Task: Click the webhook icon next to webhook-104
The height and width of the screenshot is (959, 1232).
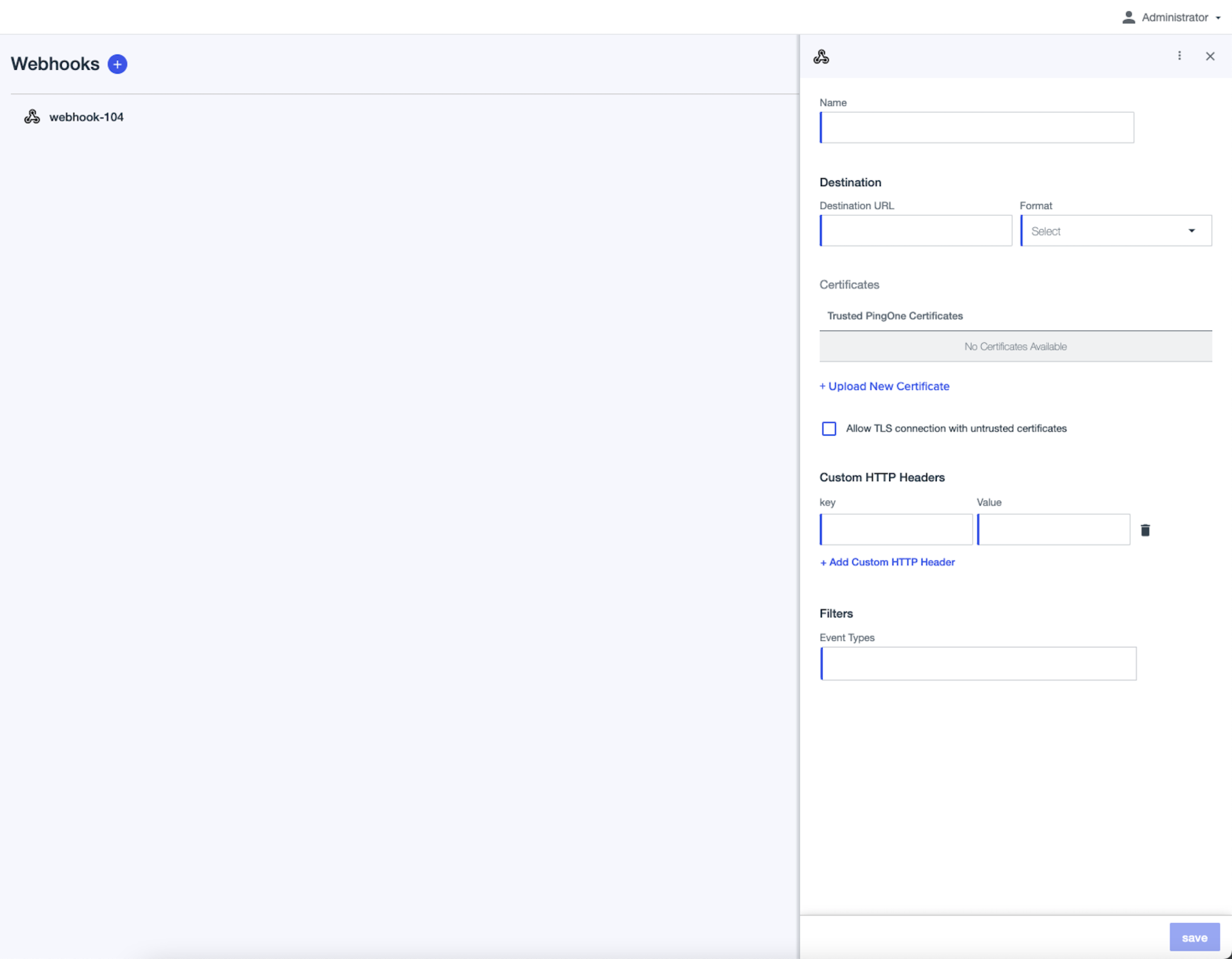Action: pos(32,117)
